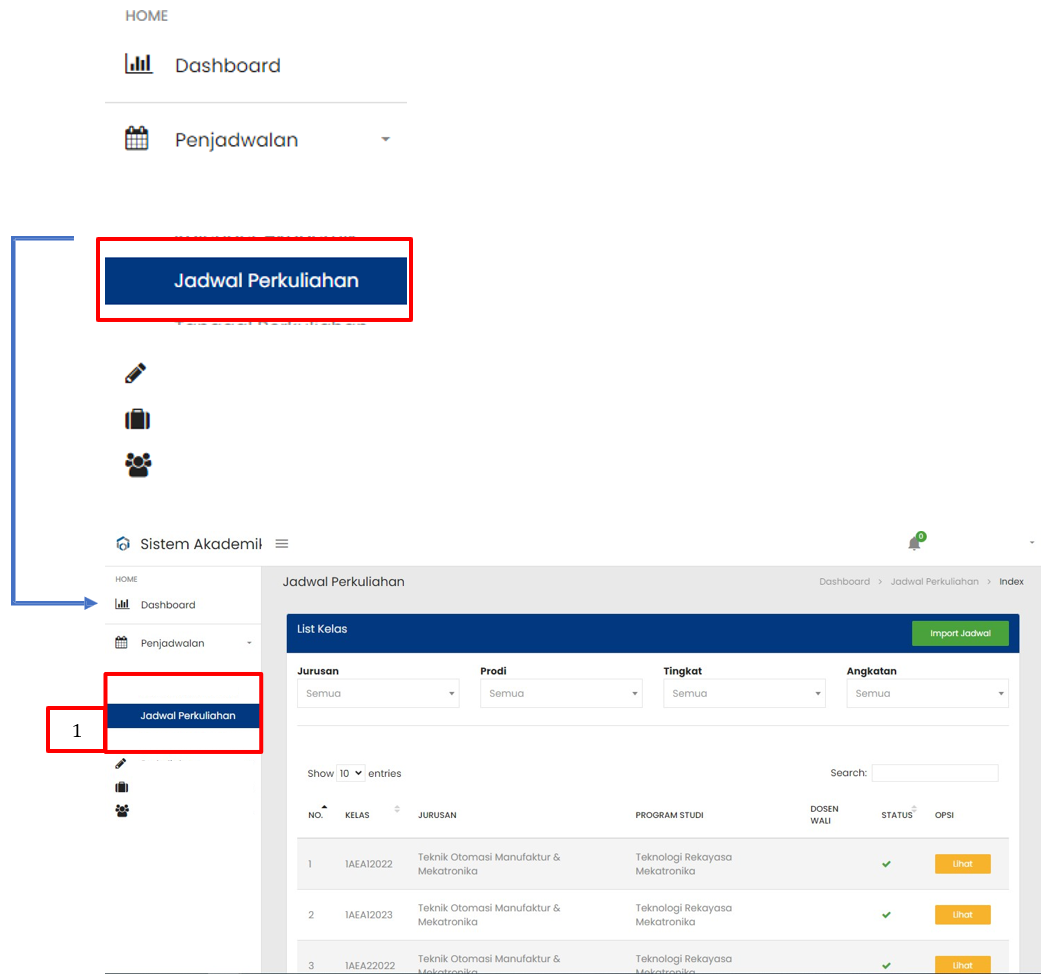Click the PROGRAM STUDI column header
This screenshot has height=980, width=1060.
click(669, 815)
